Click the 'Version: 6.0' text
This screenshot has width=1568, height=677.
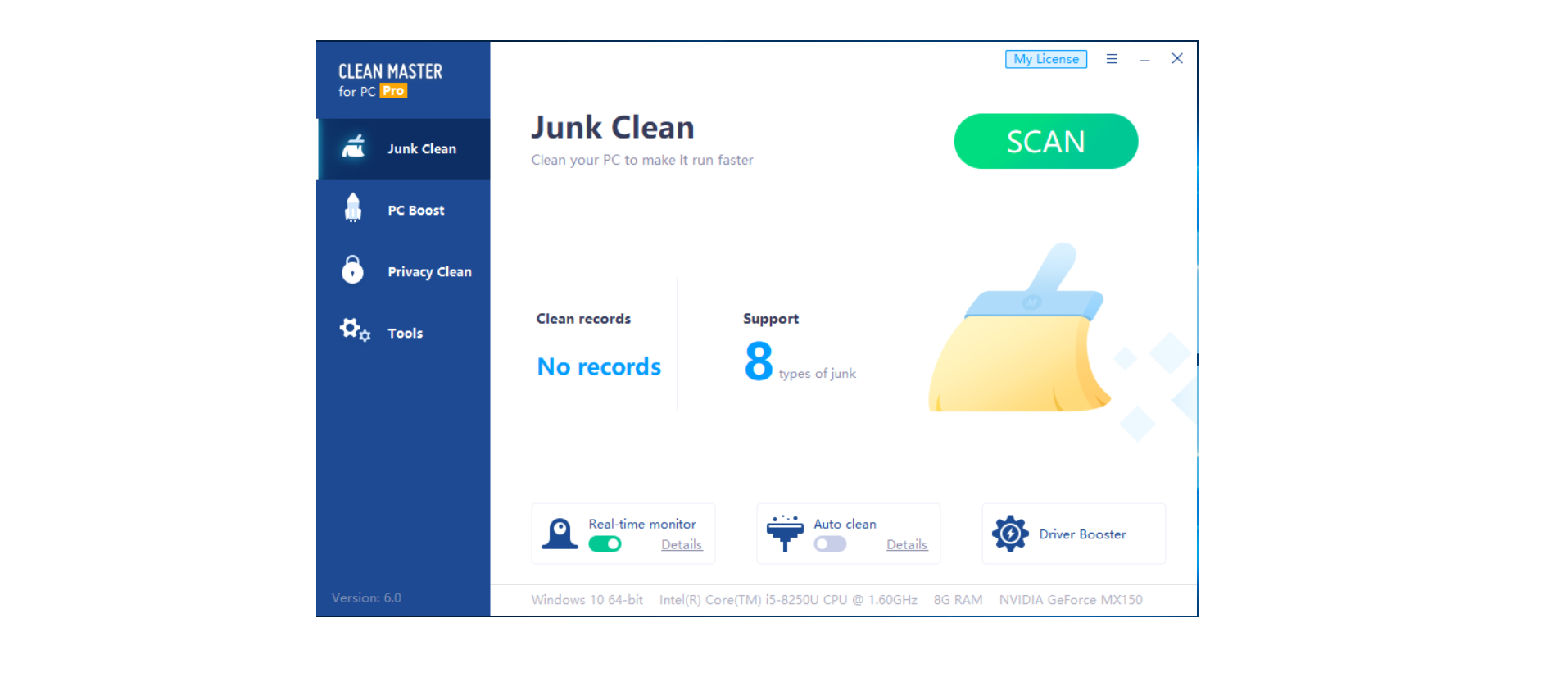(x=366, y=597)
